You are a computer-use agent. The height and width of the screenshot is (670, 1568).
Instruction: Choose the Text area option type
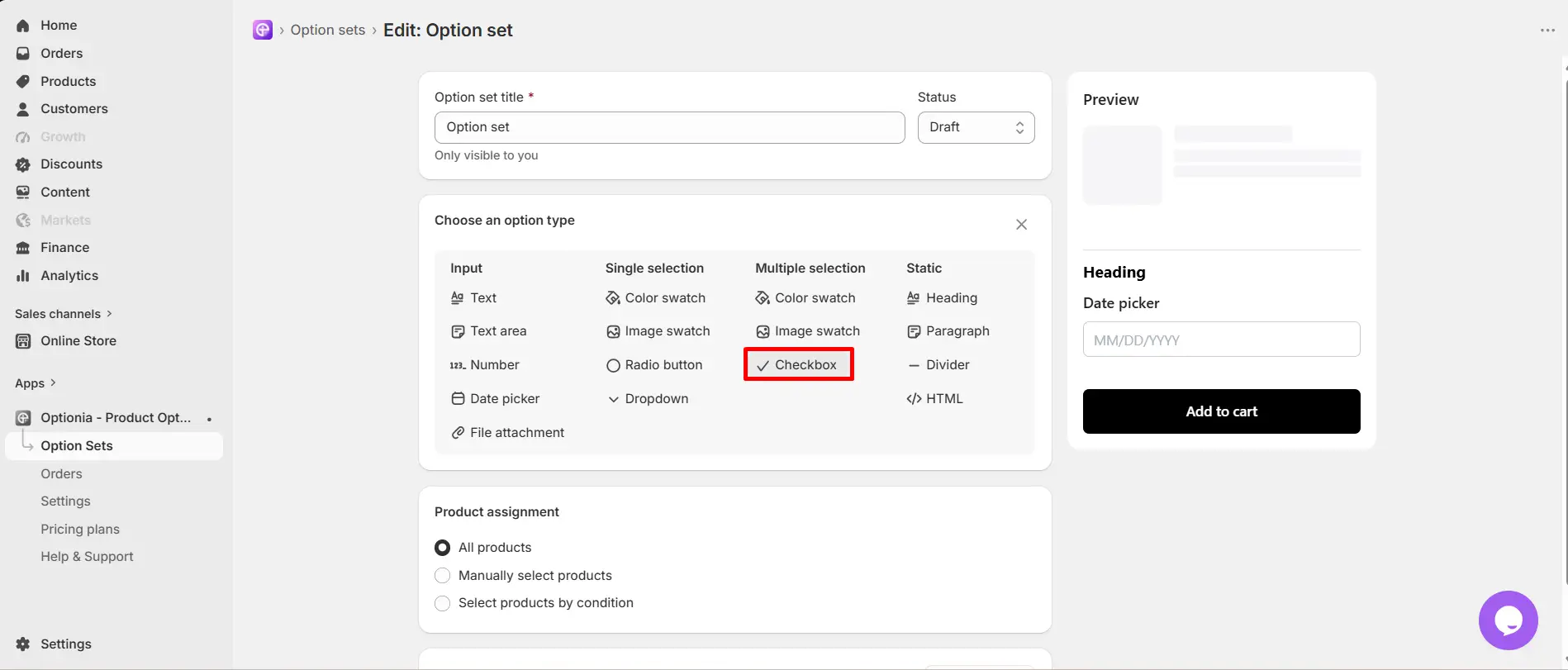click(489, 331)
